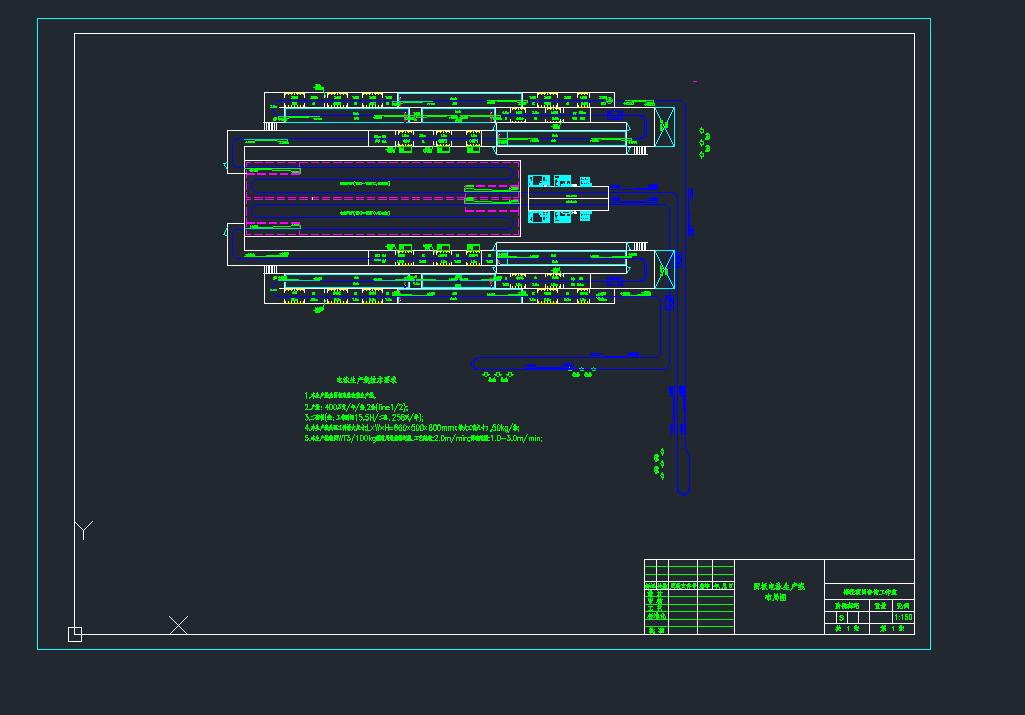Screen dimensions: 1025x715
Task: Click green symbols below bottom horizontal blue pipe
Action: 498,375
